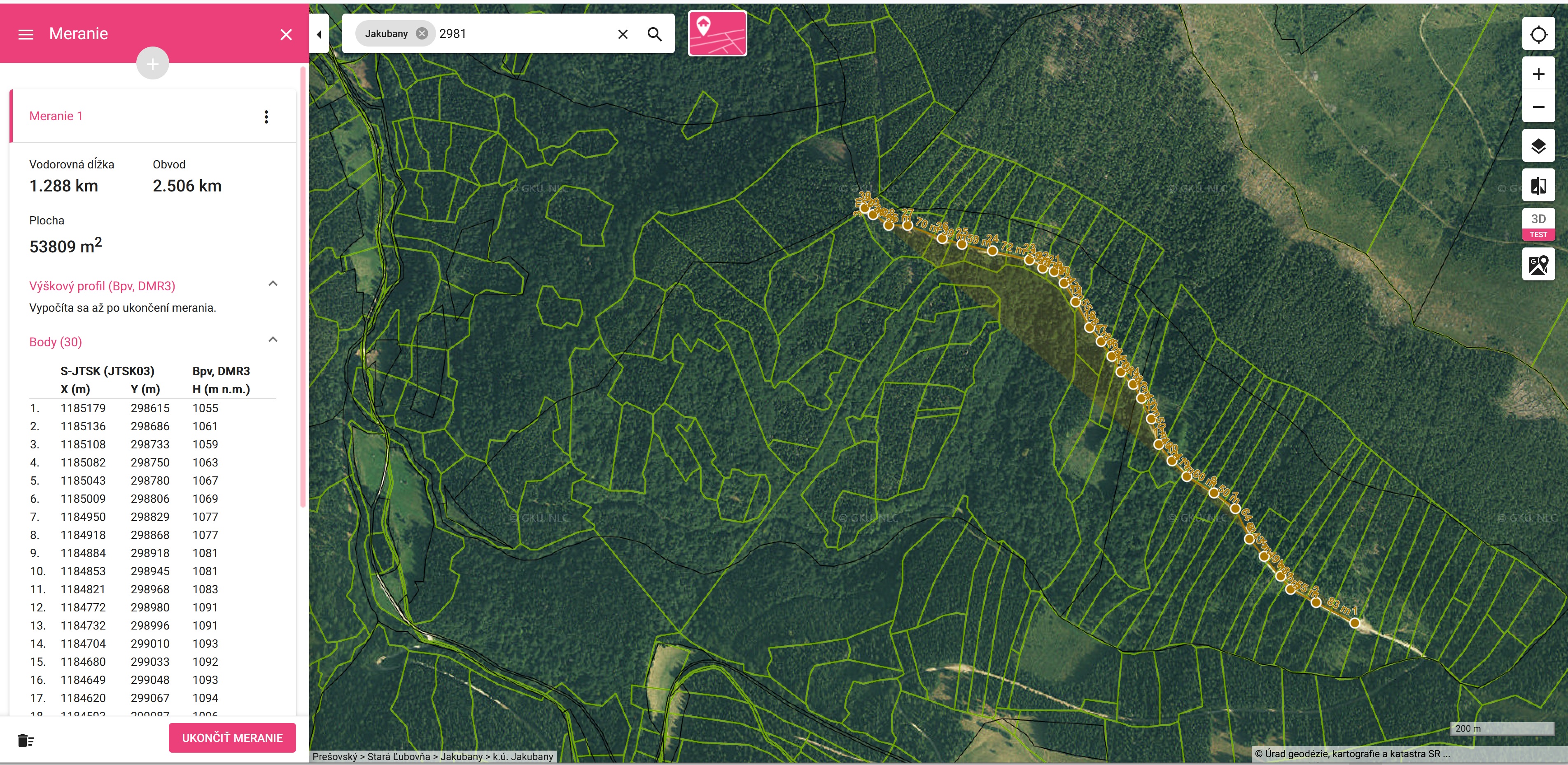Collapse the Body (30) points list
The width and height of the screenshot is (1568, 765).
[x=273, y=340]
